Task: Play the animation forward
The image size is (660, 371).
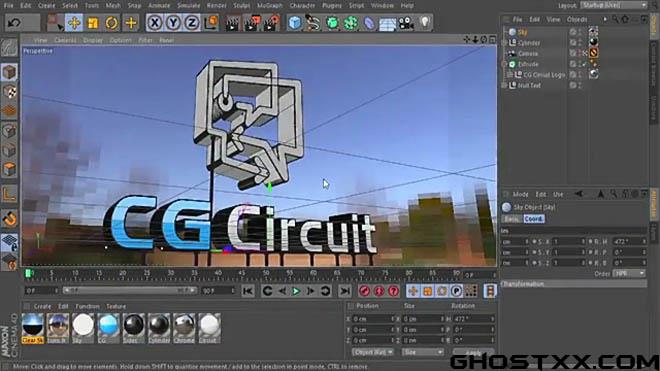Action: (296, 291)
